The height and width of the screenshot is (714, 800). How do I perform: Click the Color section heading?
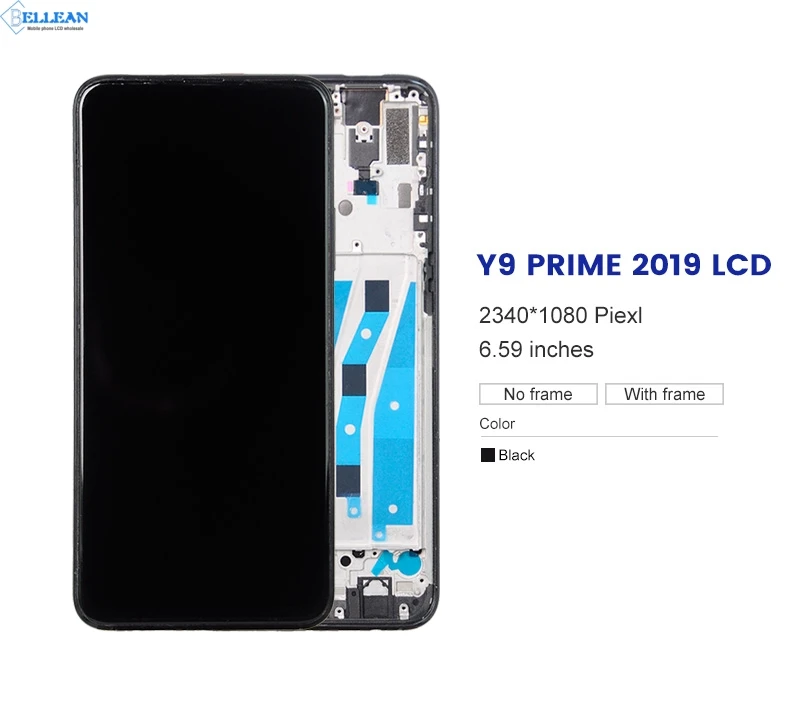[497, 424]
